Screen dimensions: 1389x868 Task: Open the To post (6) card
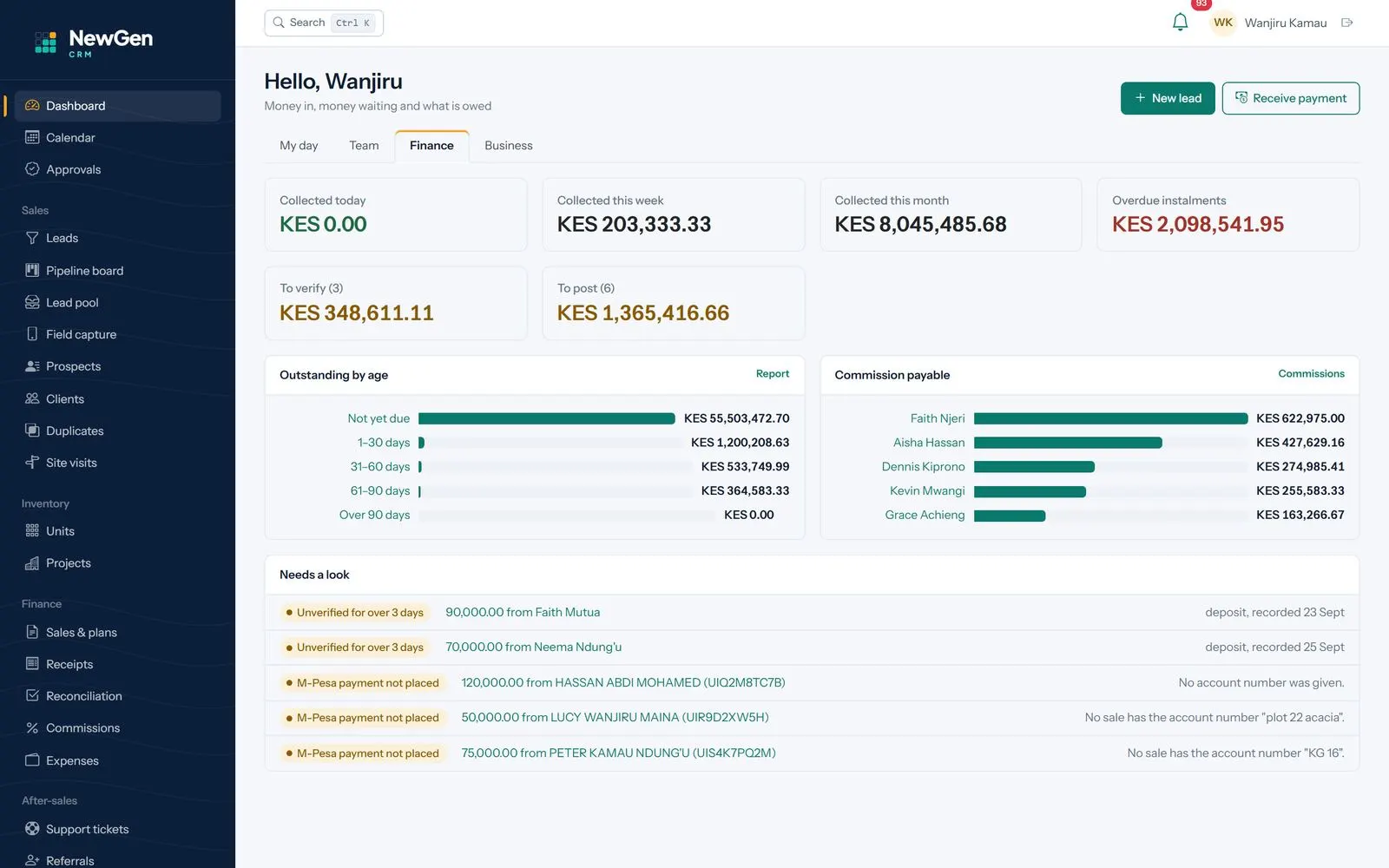(x=674, y=303)
